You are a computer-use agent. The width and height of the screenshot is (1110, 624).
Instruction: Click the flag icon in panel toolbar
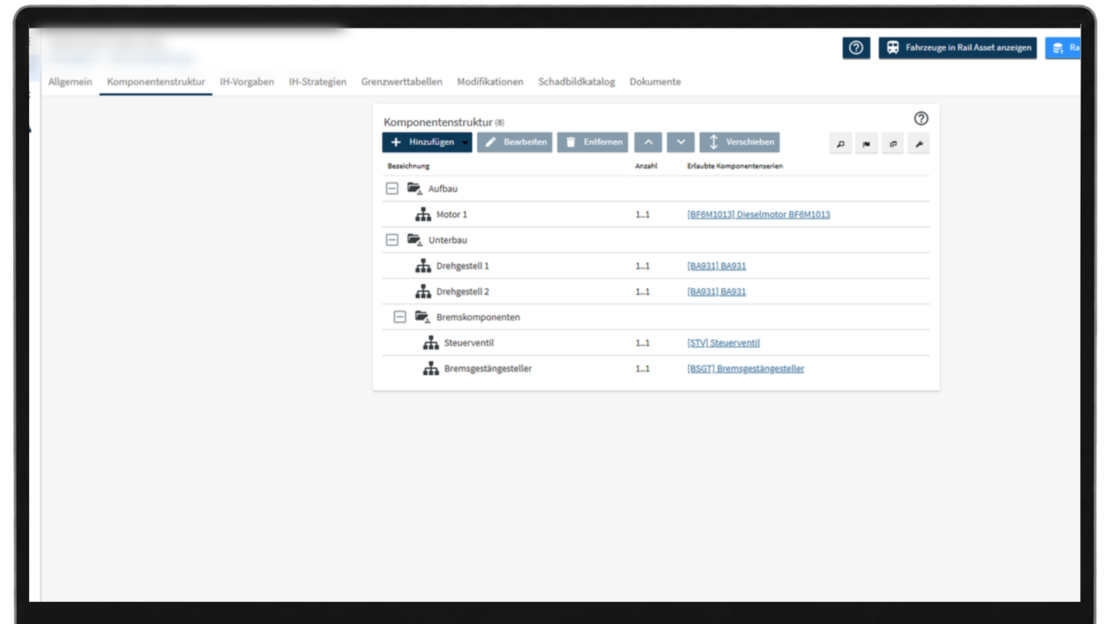tap(866, 144)
